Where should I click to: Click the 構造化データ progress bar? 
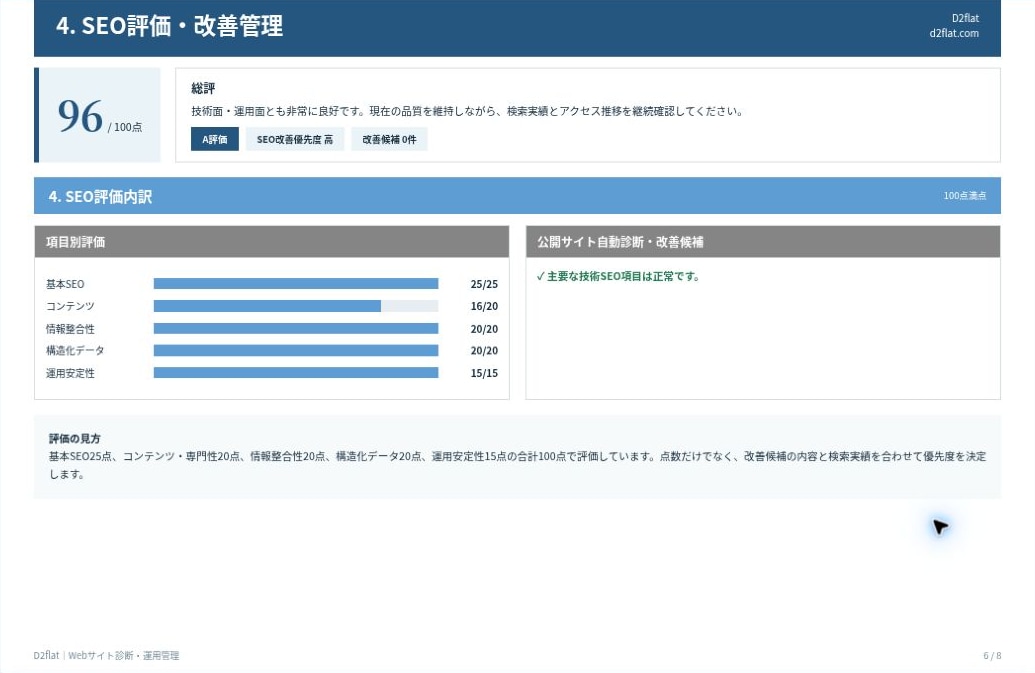click(x=296, y=350)
